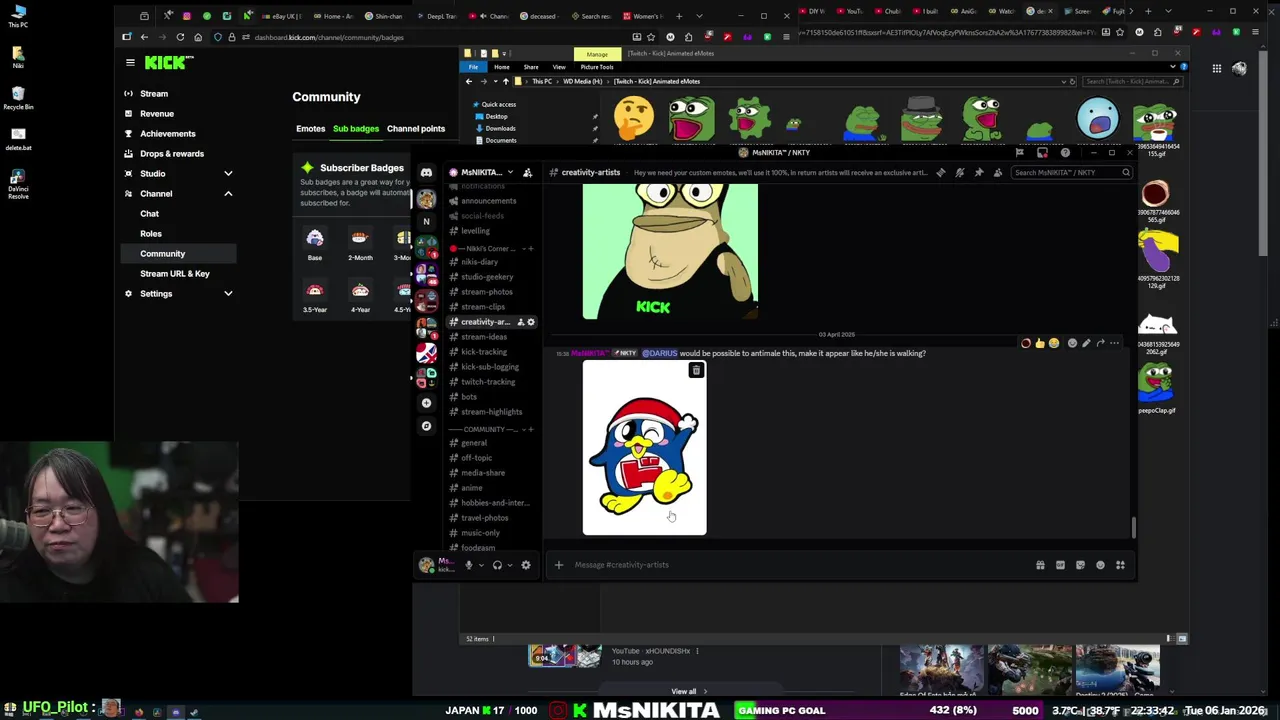This screenshot has width=1280, height=720.
Task: Add a server in Discord sidebar
Action: click(426, 403)
